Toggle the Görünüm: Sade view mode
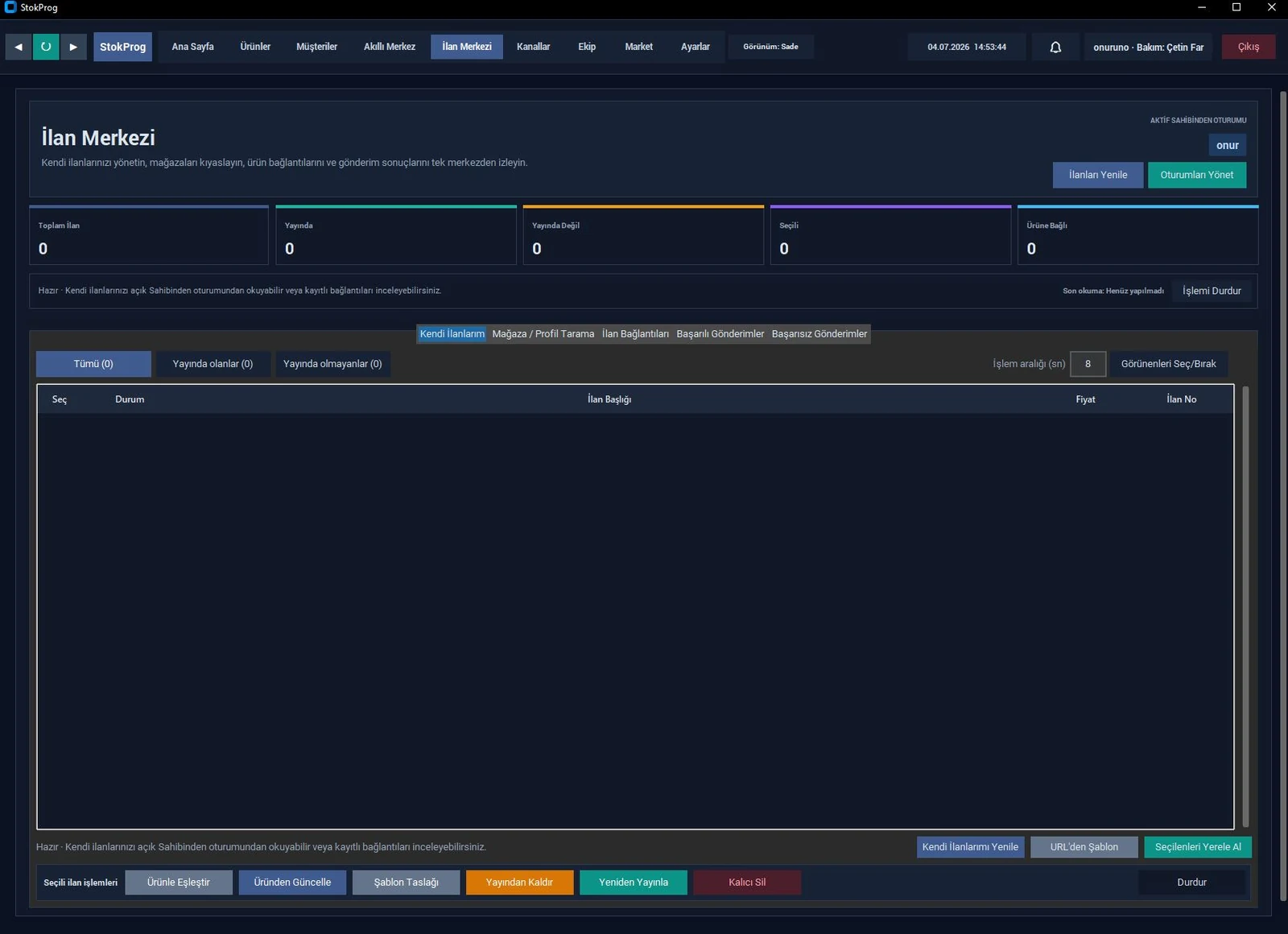Image resolution: width=1288 pixels, height=934 pixels. (x=770, y=47)
